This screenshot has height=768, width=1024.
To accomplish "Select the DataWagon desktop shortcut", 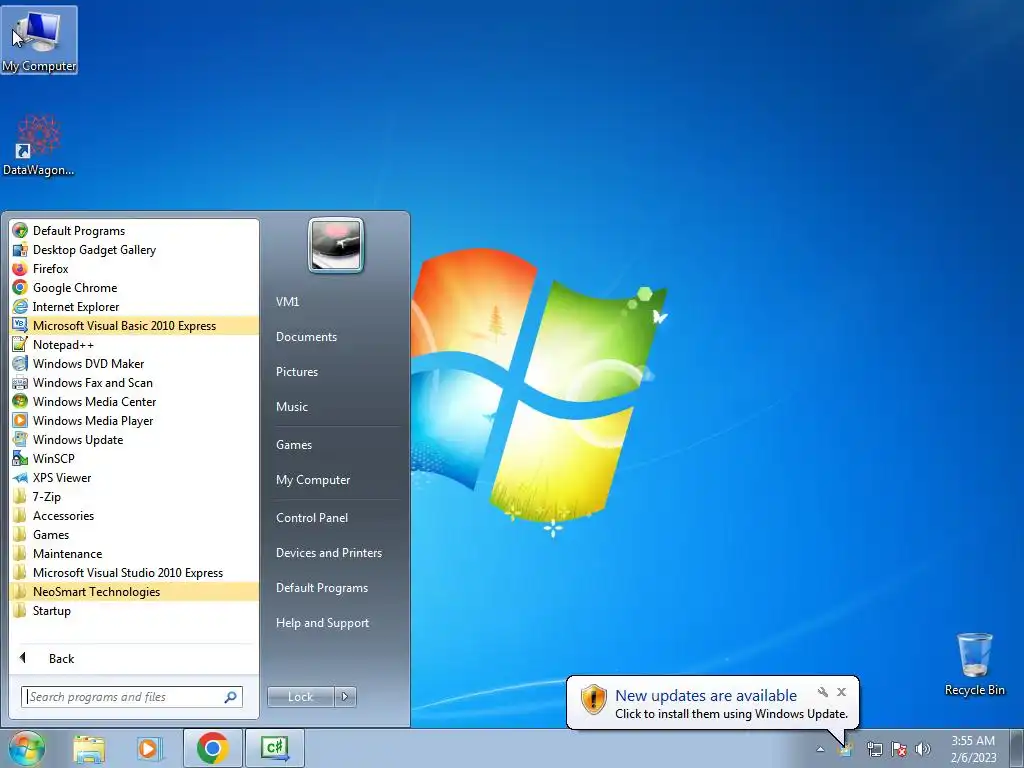I will tap(39, 145).
